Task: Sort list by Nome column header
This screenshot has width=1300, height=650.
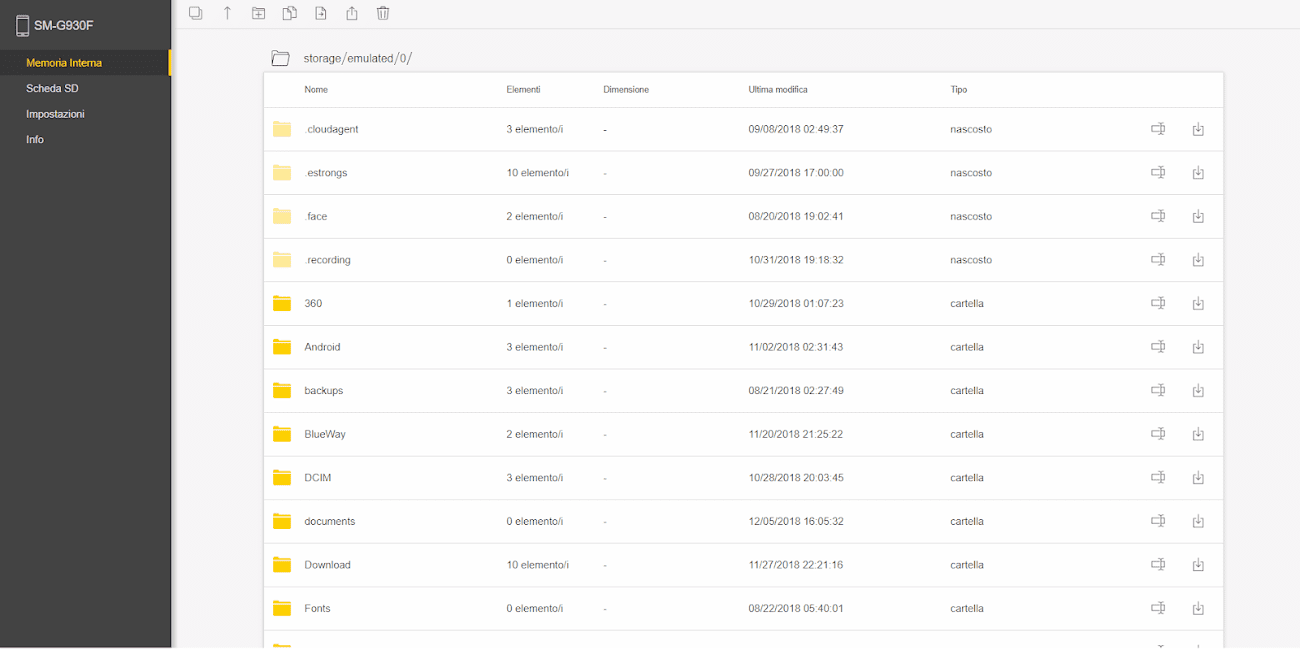Action: click(316, 90)
